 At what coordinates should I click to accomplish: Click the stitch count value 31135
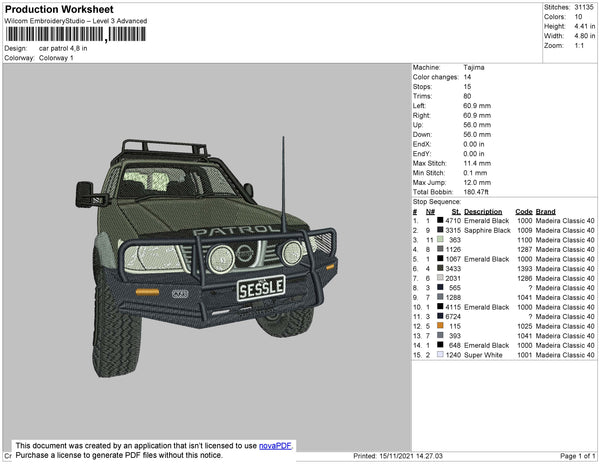(584, 7)
